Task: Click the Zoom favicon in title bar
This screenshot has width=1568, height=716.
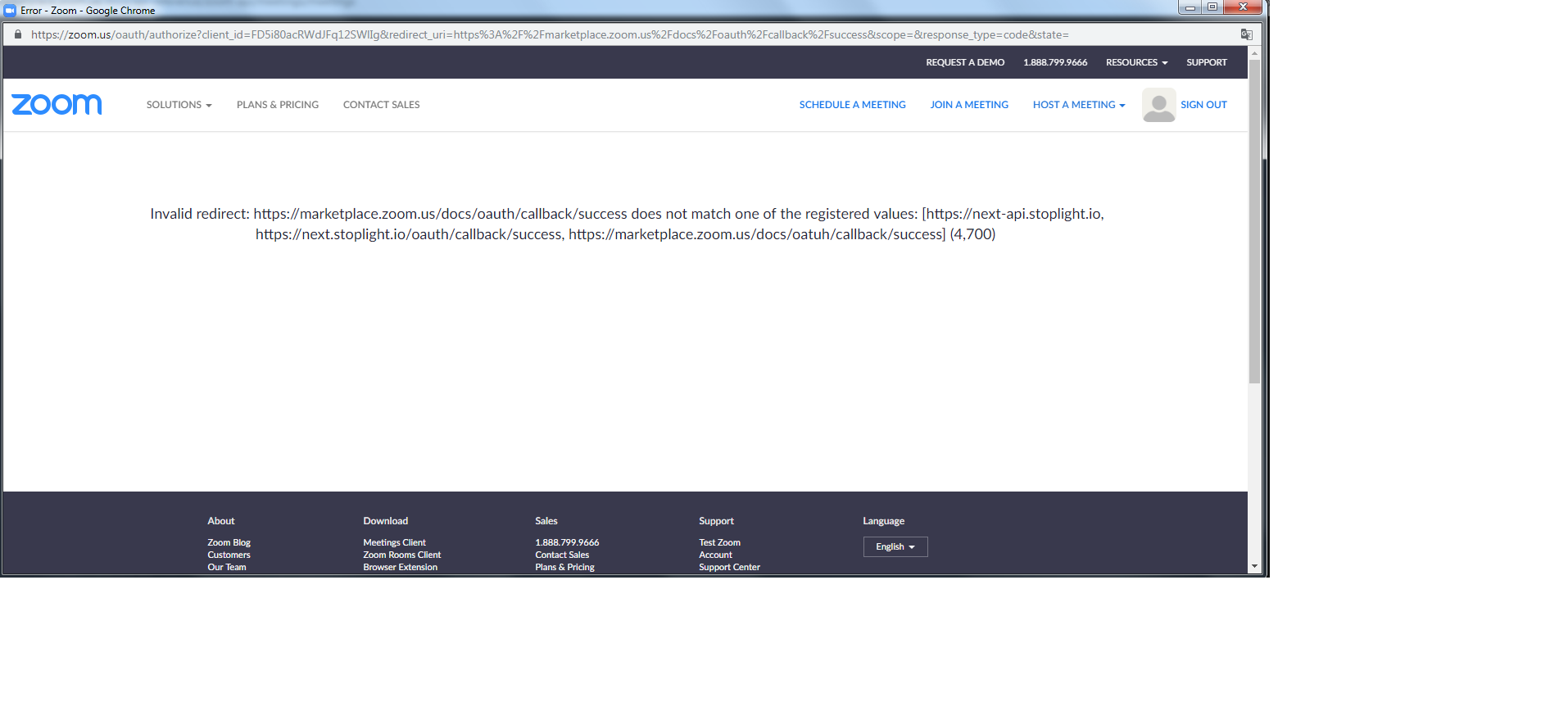Action: point(10,11)
